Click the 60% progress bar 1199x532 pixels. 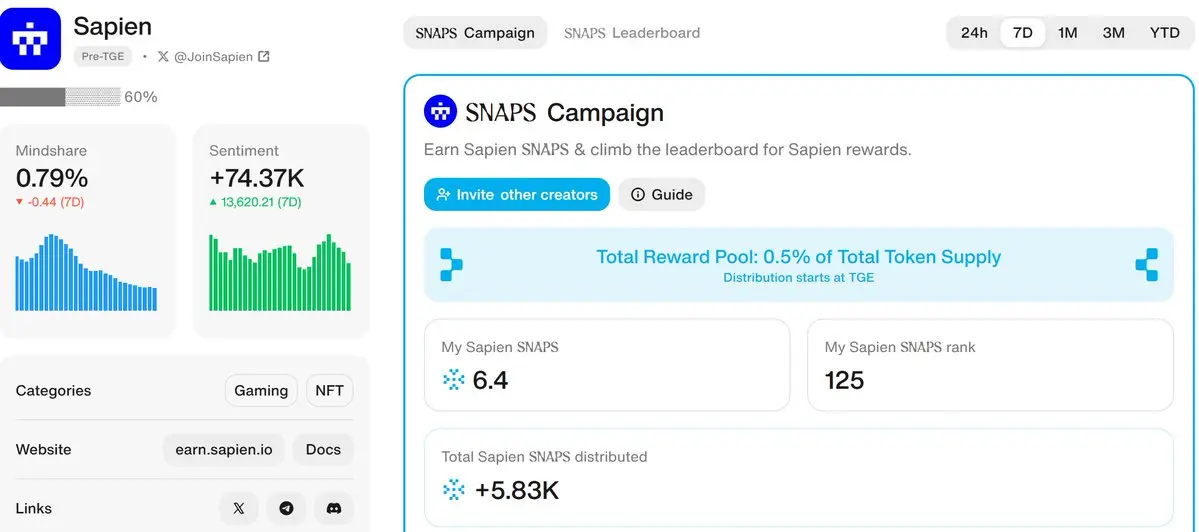60,97
